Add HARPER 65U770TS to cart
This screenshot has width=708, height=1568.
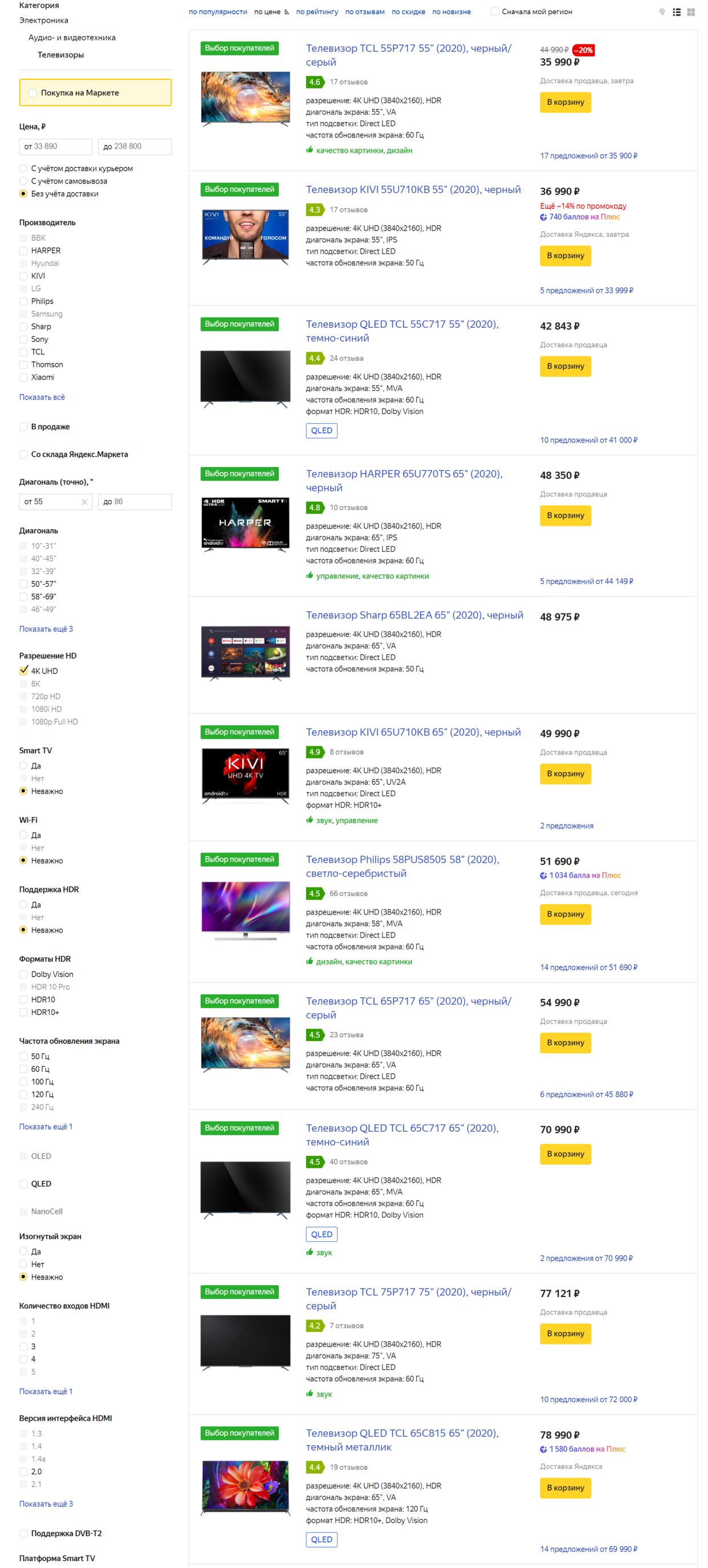(565, 515)
